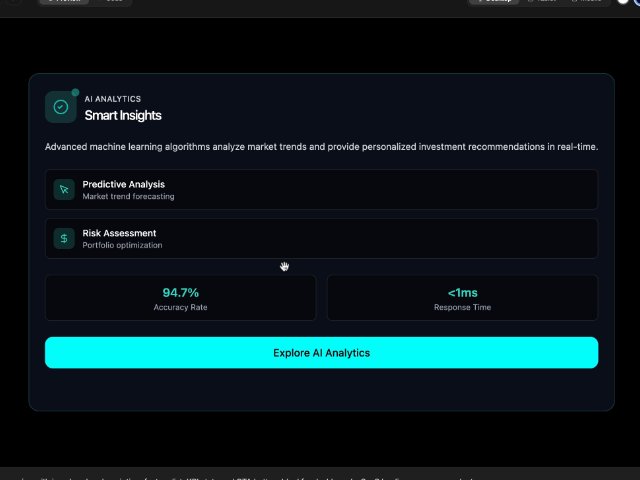640x480 pixels.
Task: Click the 94.7% accuracy value
Action: pyautogui.click(x=180, y=293)
